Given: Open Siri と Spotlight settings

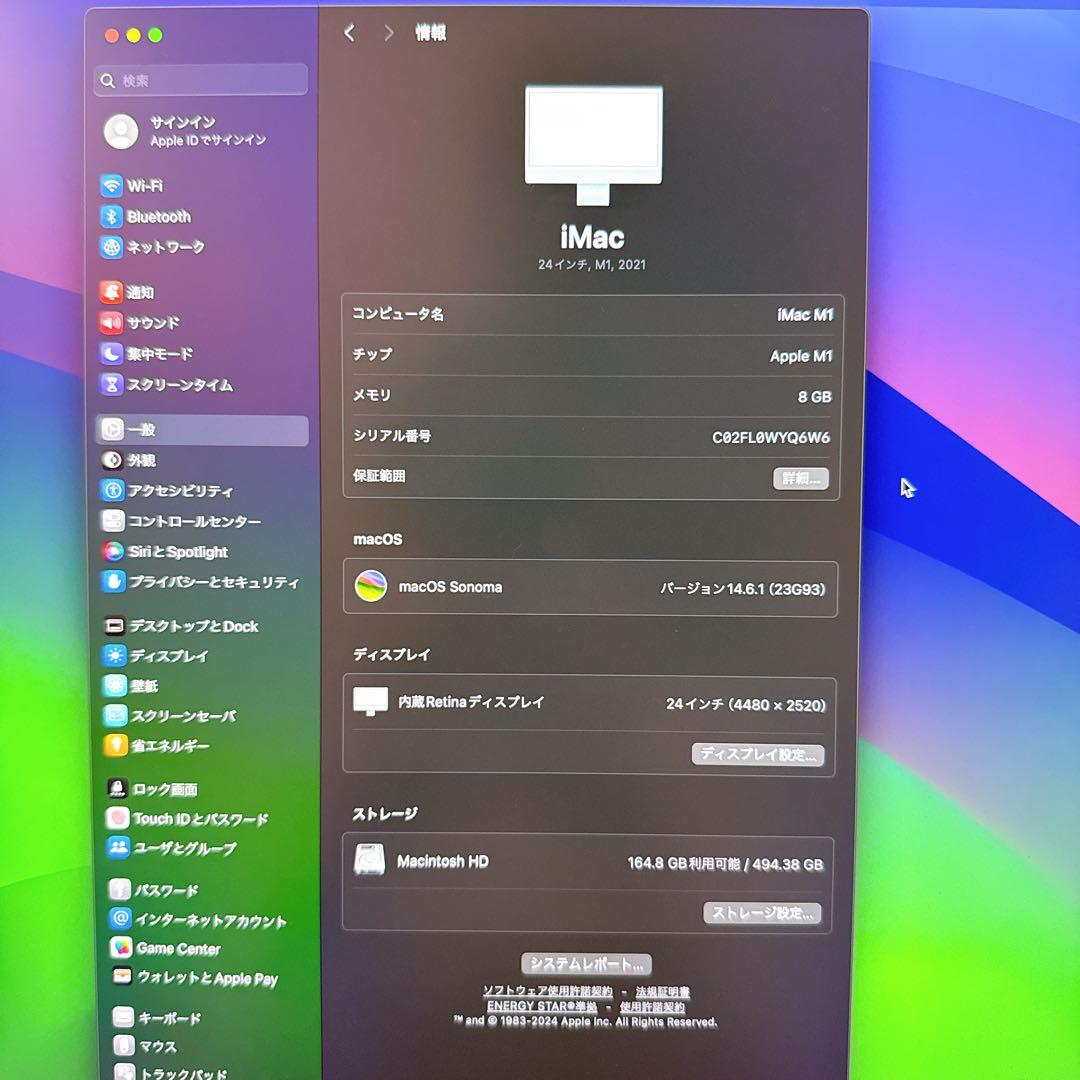Looking at the screenshot, I should click(113, 551).
